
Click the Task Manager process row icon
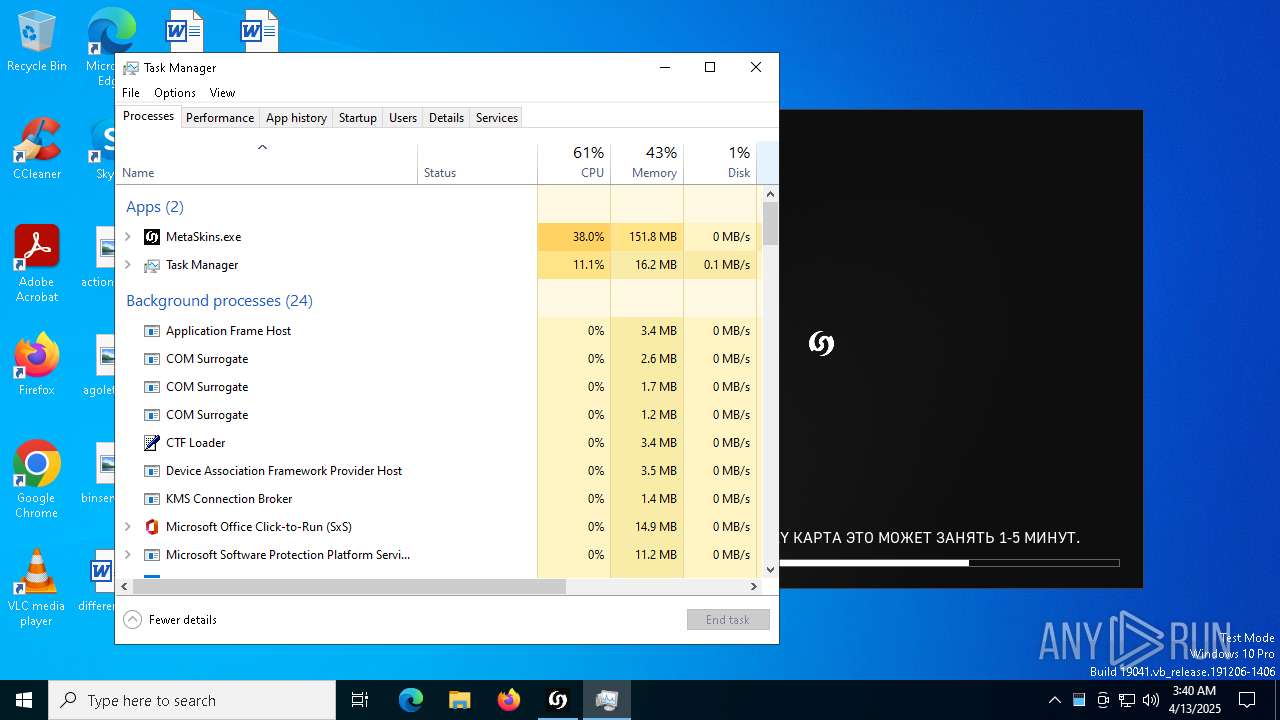(x=152, y=265)
